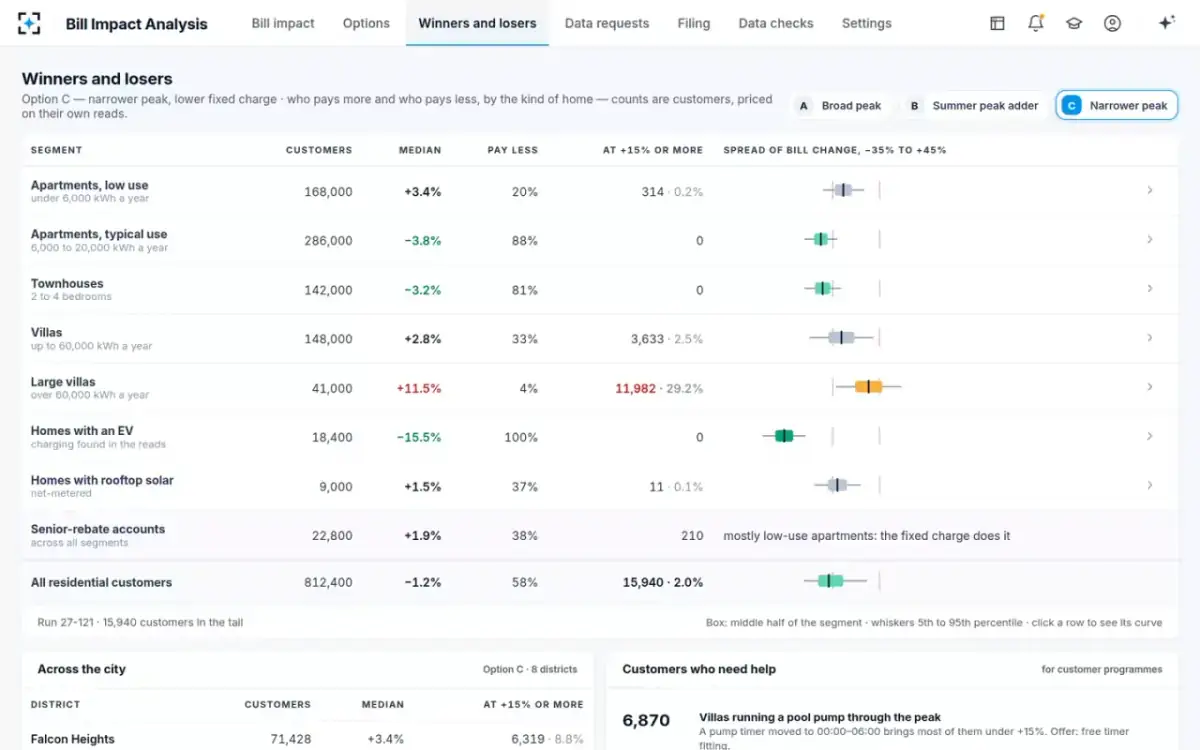
Task: Click Falcon Heights district row
Action: pos(307,739)
